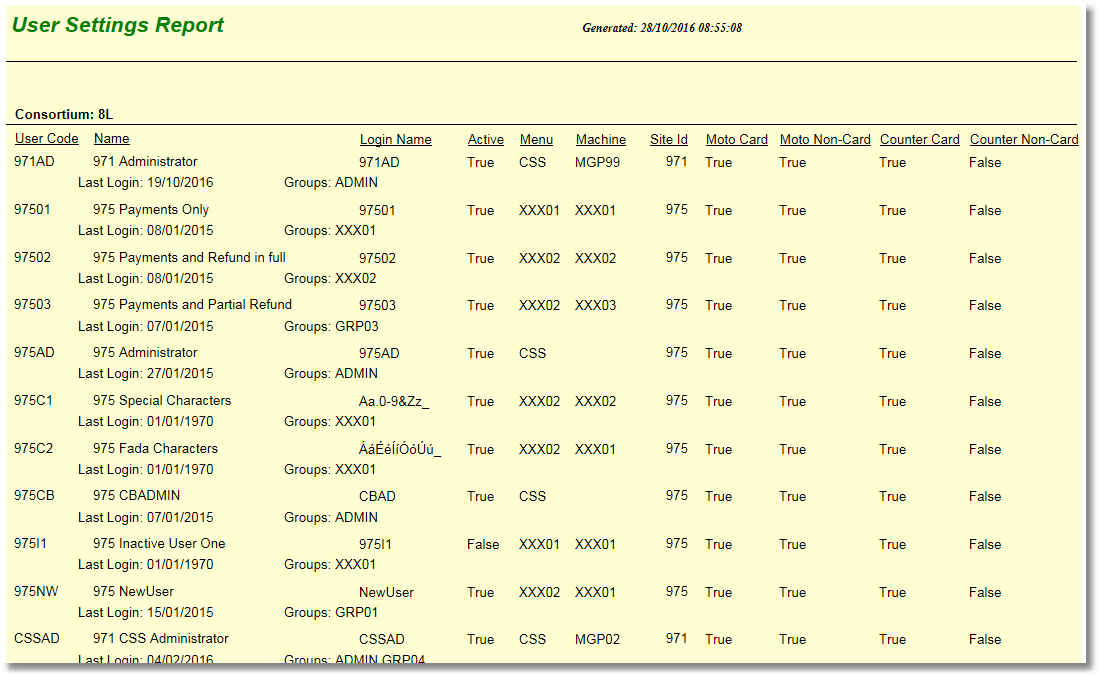This screenshot has height=677, width=1100.
Task: Select the Consortium: 8L group label
Action: pyautogui.click(x=57, y=114)
